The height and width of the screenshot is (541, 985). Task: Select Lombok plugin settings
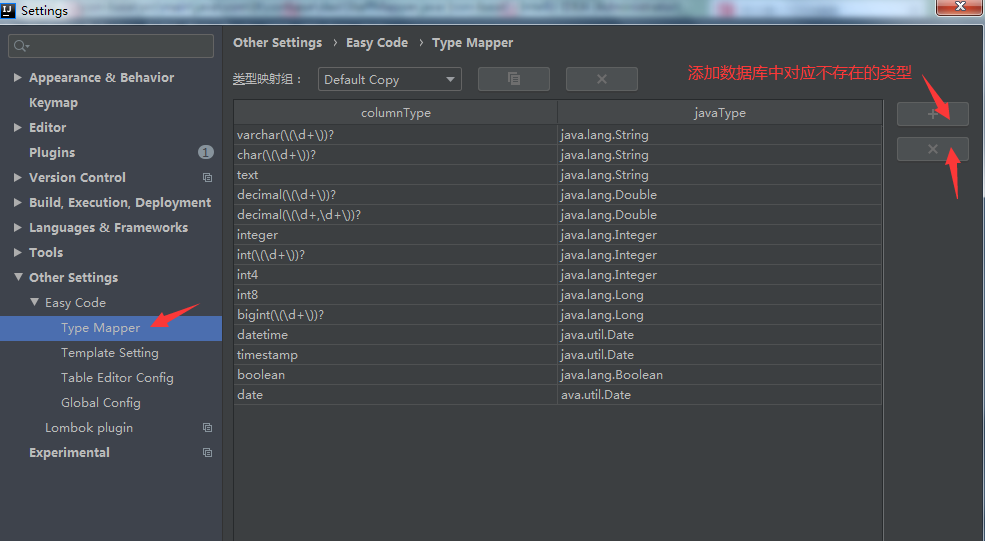[x=89, y=428]
